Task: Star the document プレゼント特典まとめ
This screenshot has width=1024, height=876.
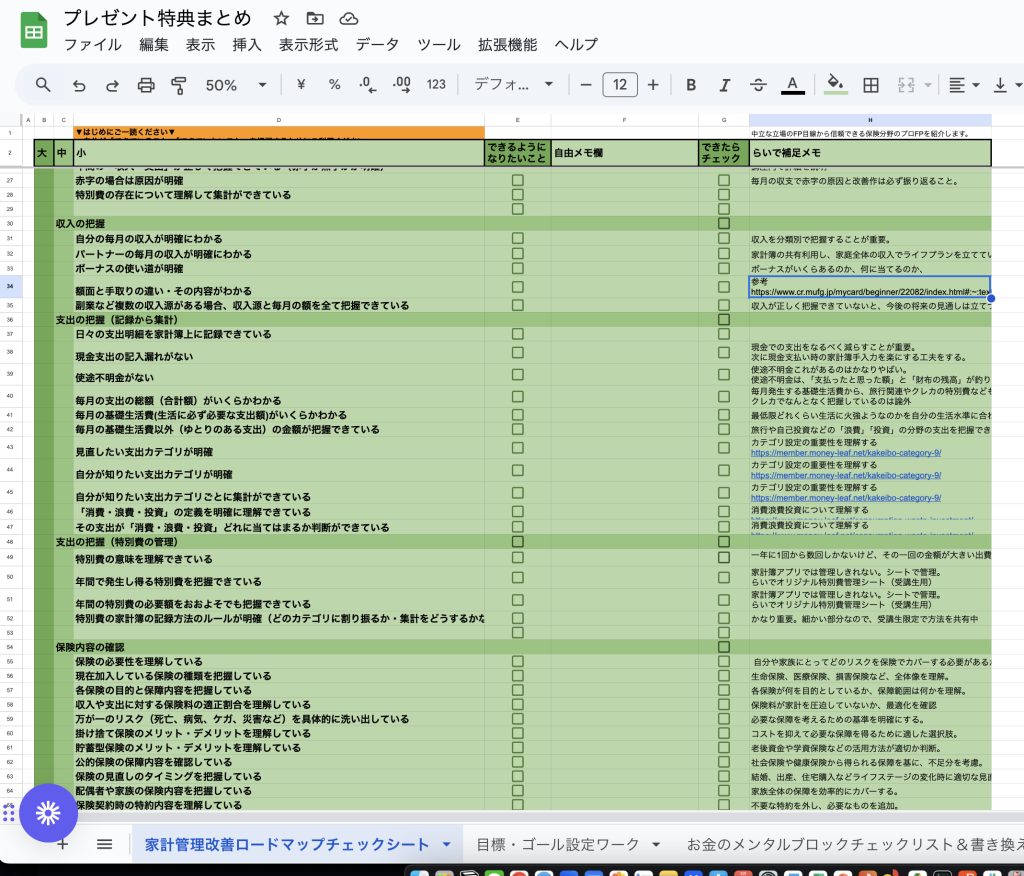Action: (282, 19)
